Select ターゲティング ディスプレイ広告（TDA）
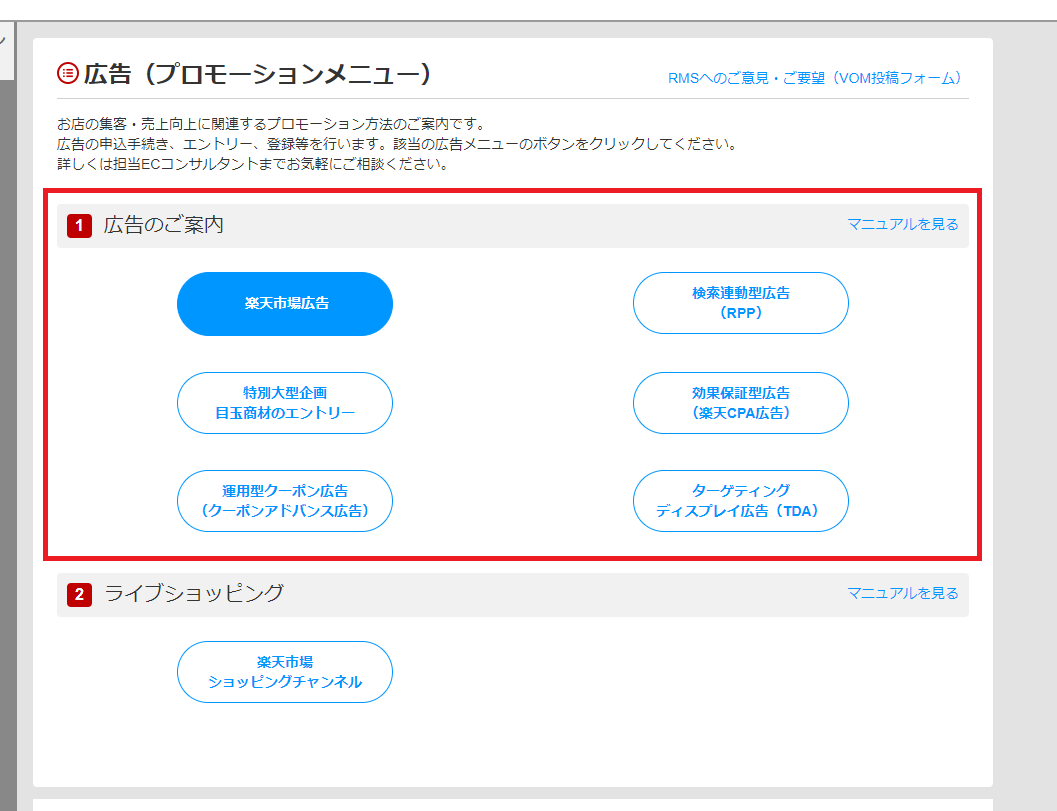Viewport: 1057px width, 811px height. [740, 501]
